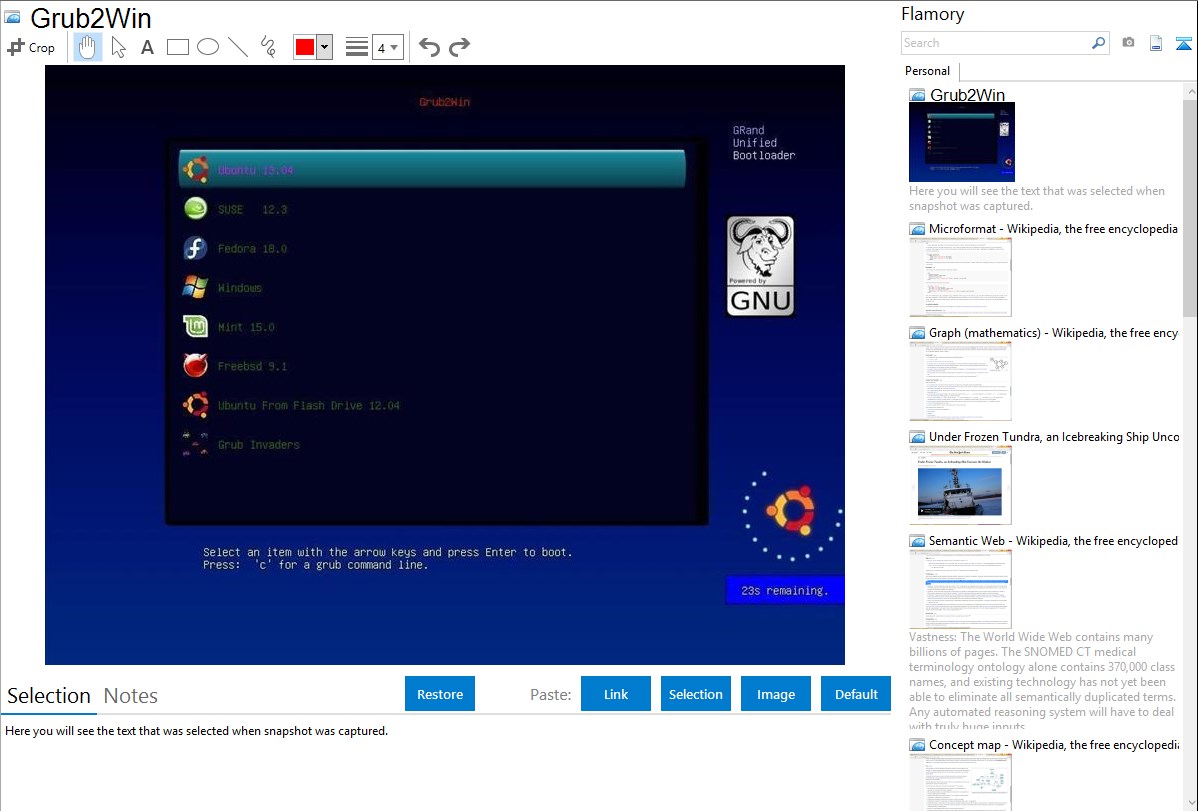Click the "Vastness: The World Wide Web" description text
1198x811 pixels.
click(x=1042, y=682)
